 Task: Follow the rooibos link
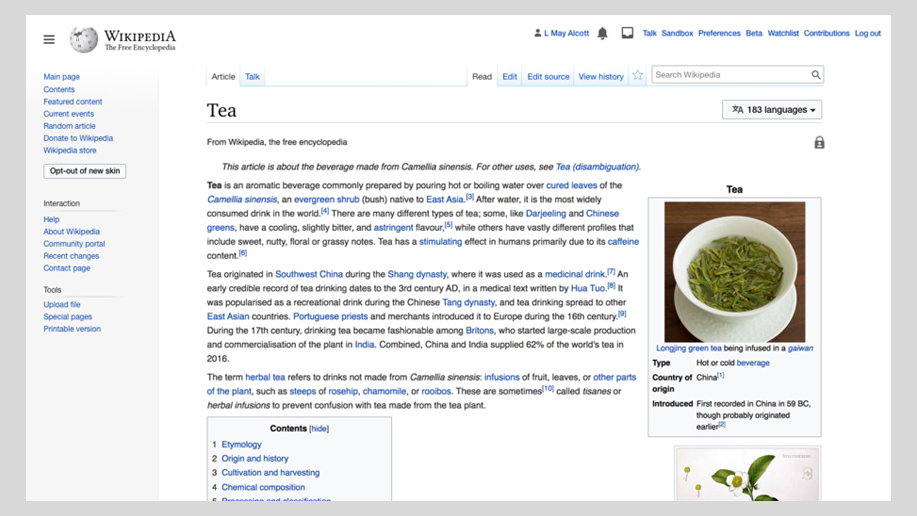coord(436,391)
